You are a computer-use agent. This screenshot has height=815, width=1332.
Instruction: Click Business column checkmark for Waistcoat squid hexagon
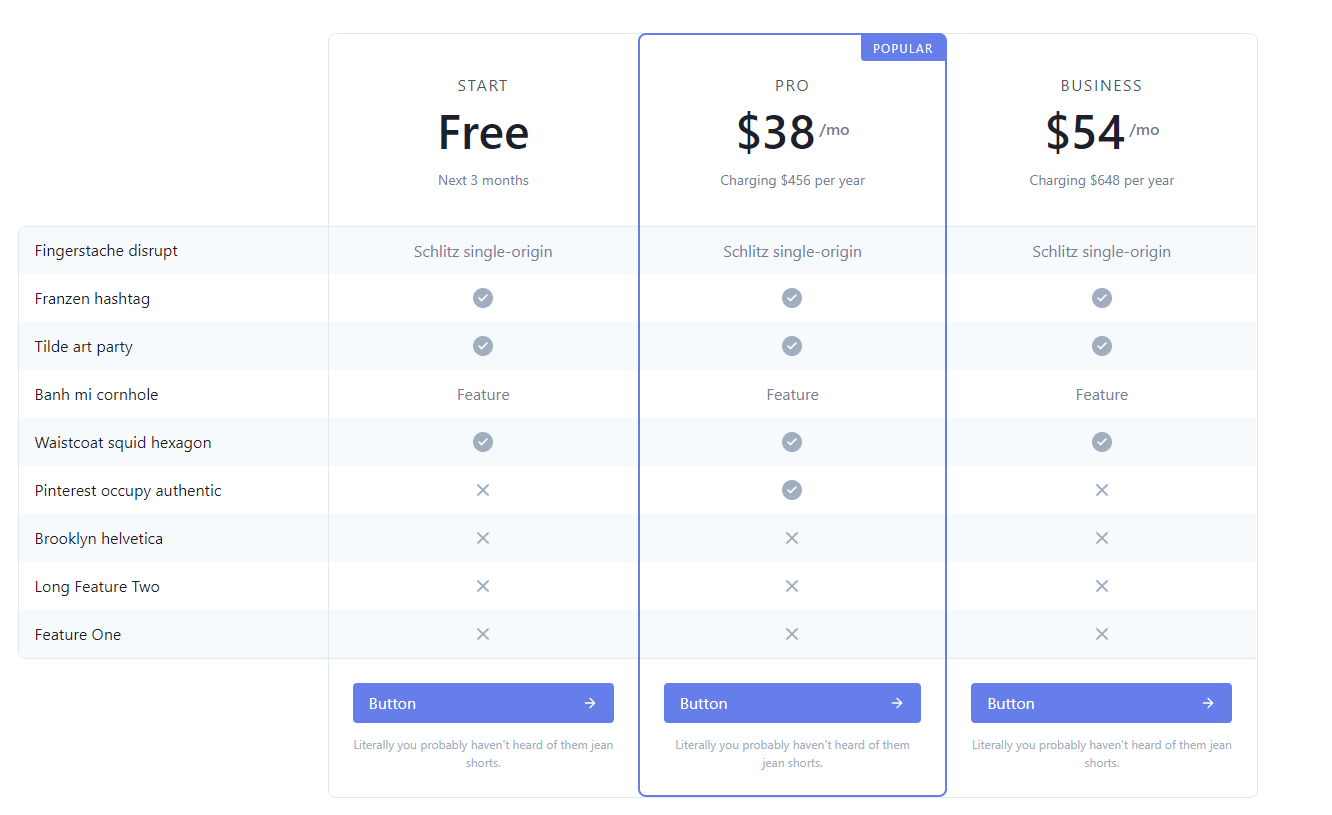[x=1102, y=442]
